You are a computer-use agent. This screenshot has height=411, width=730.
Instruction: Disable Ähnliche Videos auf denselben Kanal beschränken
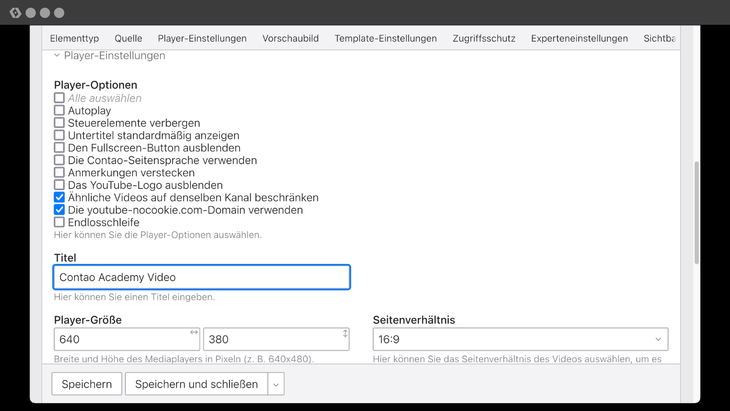(60, 198)
